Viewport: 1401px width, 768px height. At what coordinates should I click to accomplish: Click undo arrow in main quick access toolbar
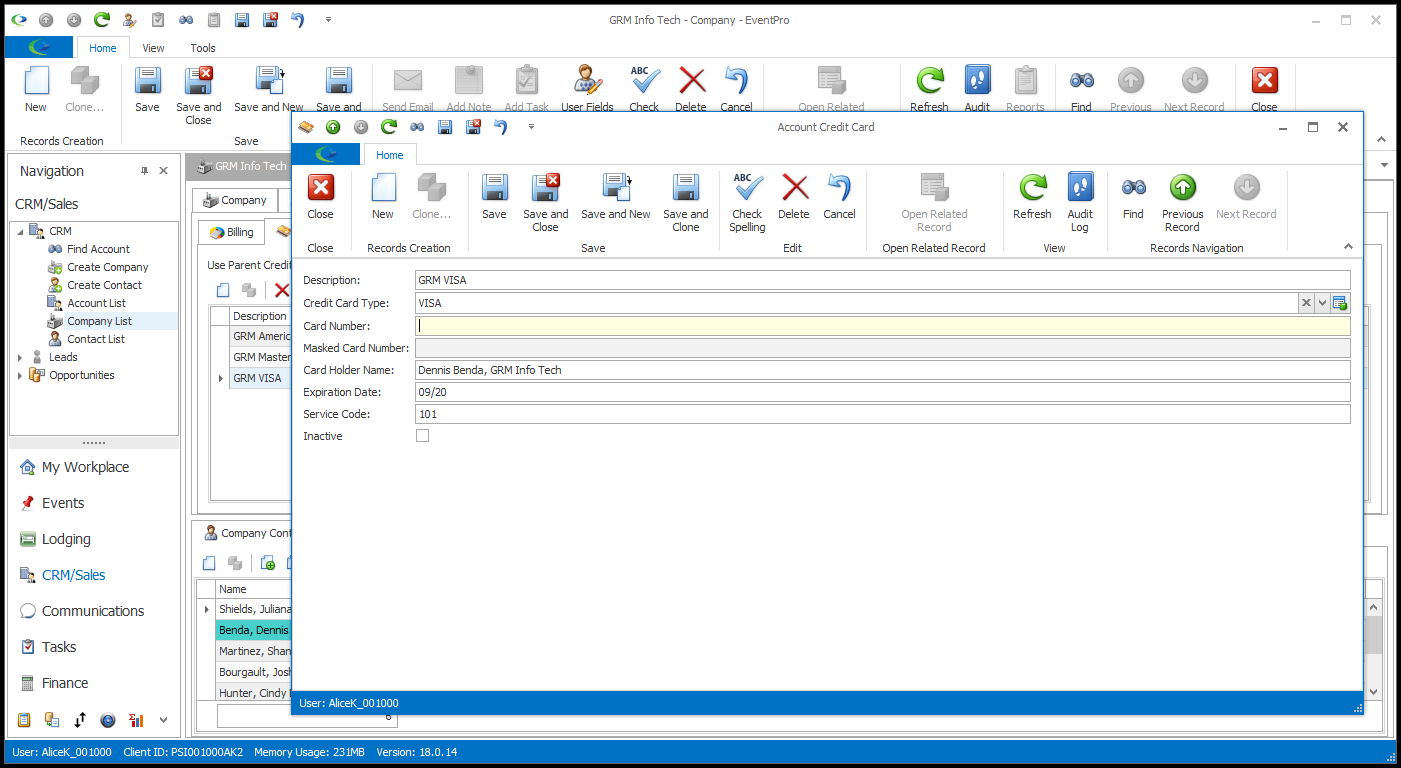[298, 20]
